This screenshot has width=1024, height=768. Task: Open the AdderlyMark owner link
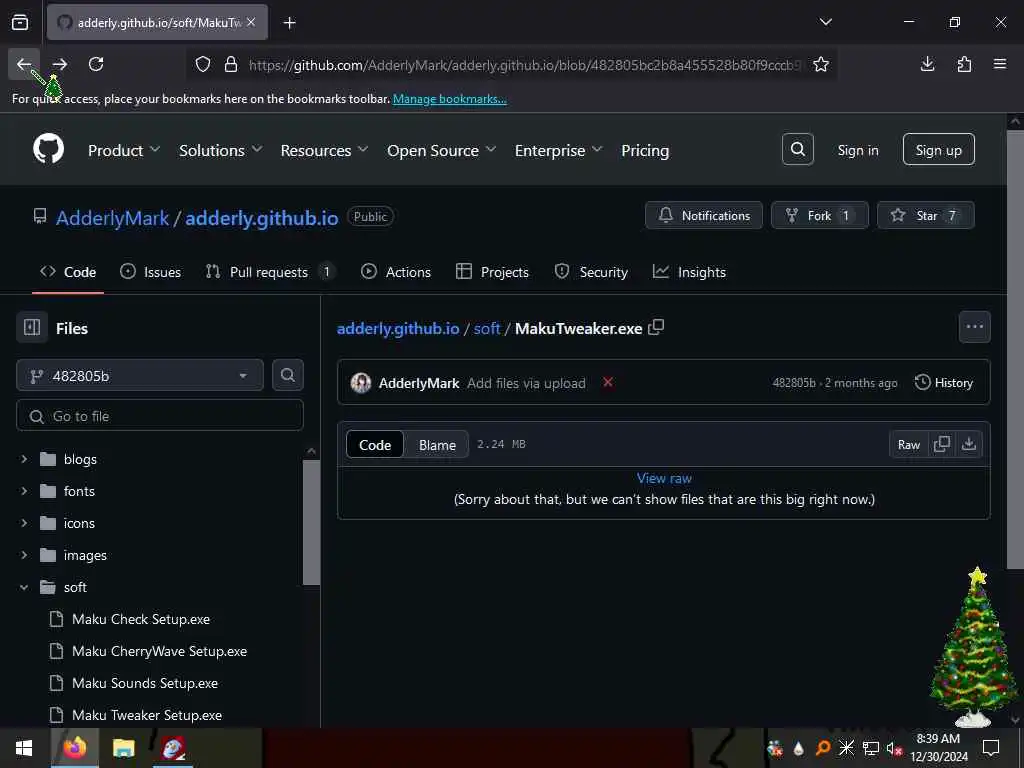[112, 217]
